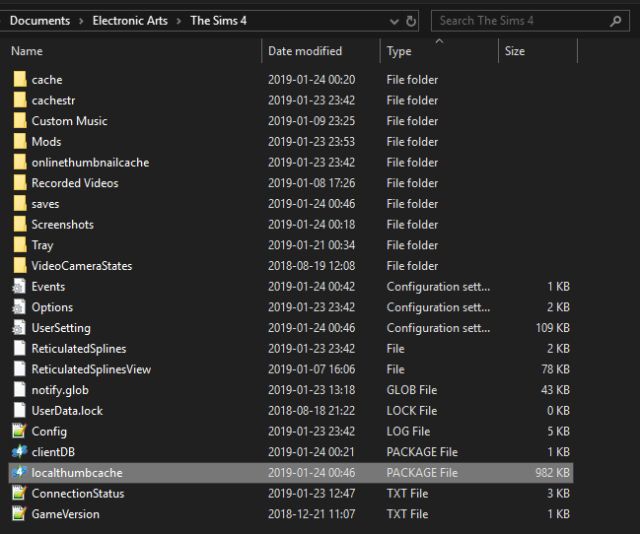Select the Mods folder icon

(20, 141)
